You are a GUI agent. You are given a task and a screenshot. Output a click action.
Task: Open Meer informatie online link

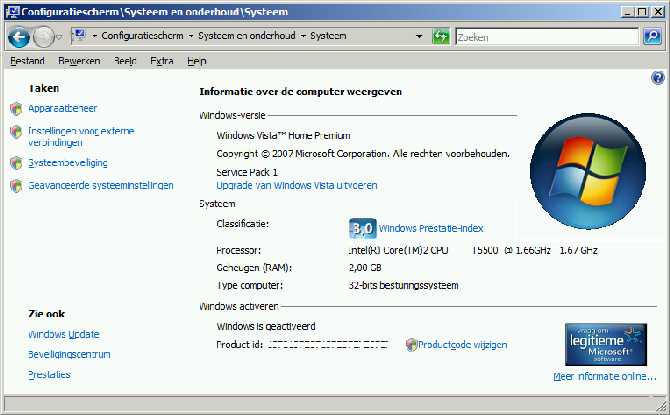(x=605, y=377)
